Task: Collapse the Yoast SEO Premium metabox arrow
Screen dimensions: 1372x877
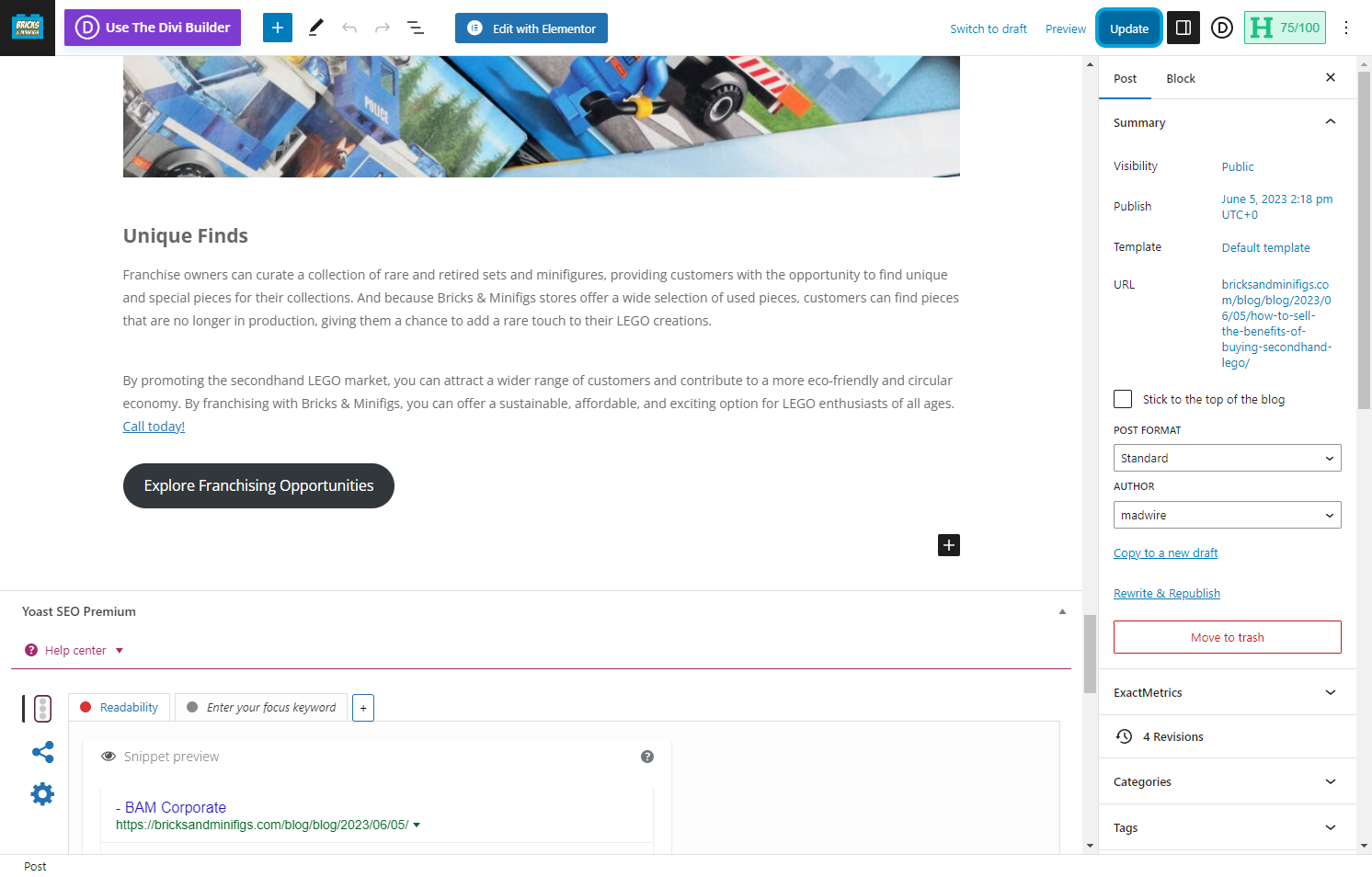Action: [x=1062, y=611]
